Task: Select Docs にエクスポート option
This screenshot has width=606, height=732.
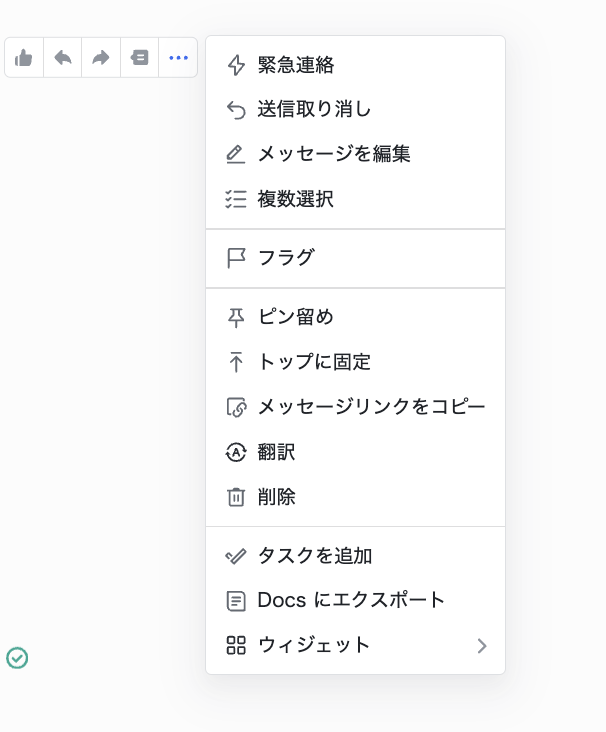Action: point(355,601)
